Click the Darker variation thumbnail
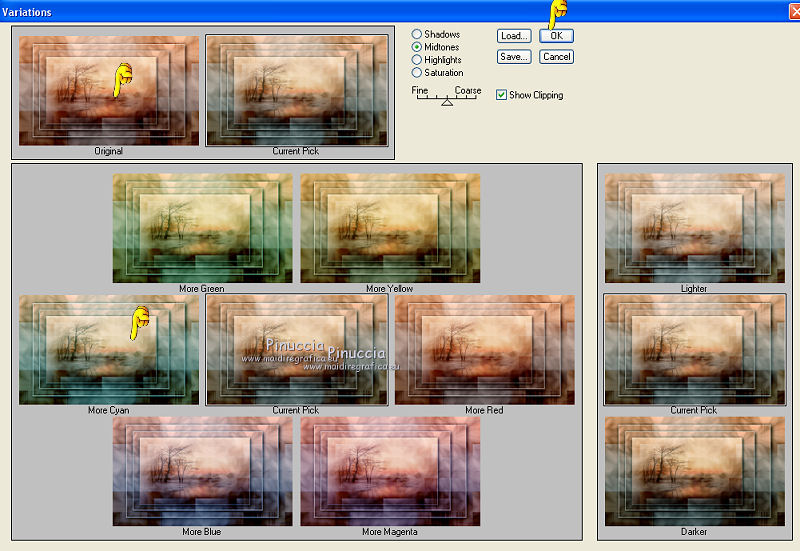Viewport: 800px width, 551px height. point(695,471)
